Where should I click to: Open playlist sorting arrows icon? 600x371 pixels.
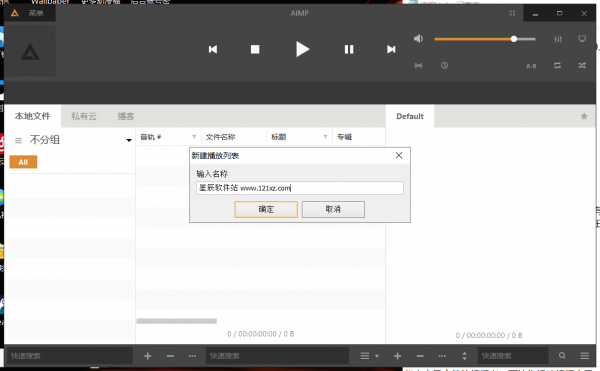[x=464, y=356]
